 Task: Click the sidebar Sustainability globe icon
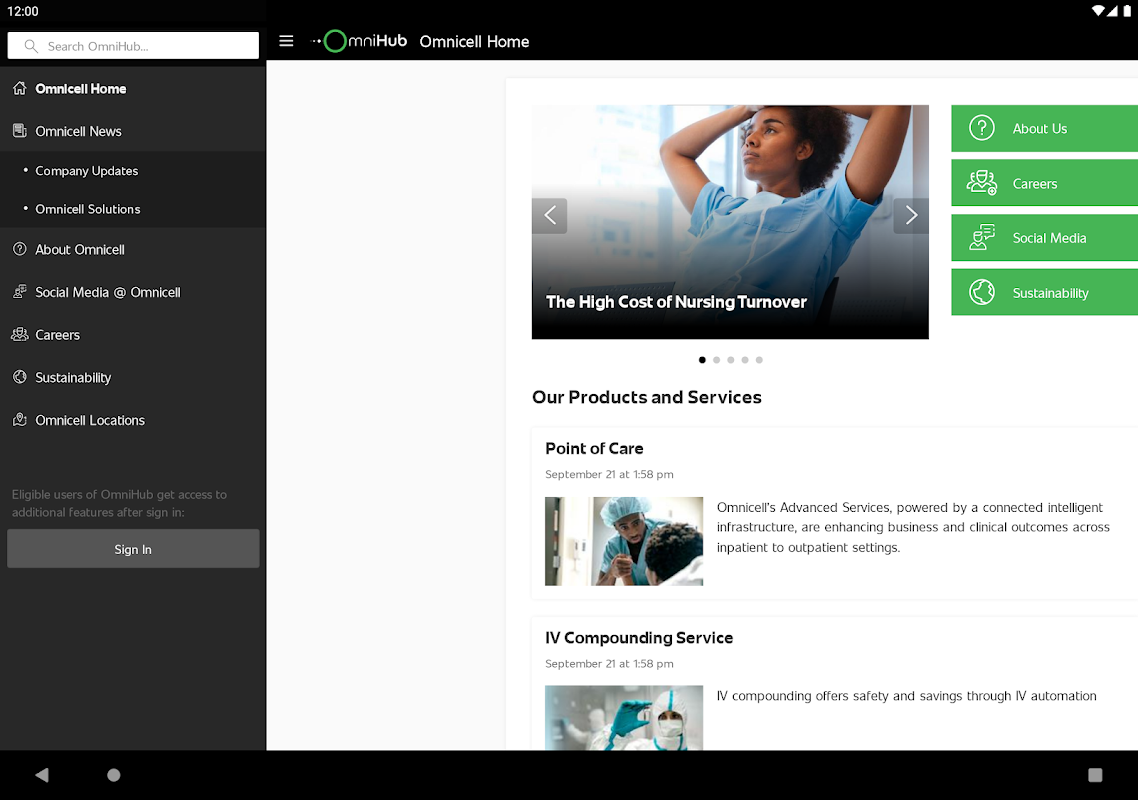[20, 377]
